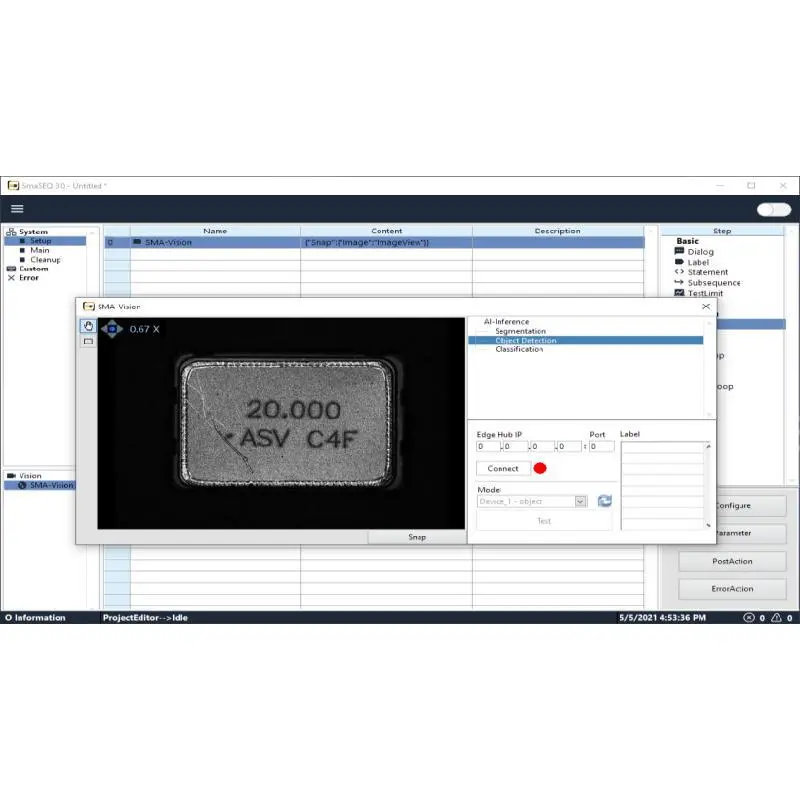Click the Content cell with Snap ImageView

click(x=386, y=242)
